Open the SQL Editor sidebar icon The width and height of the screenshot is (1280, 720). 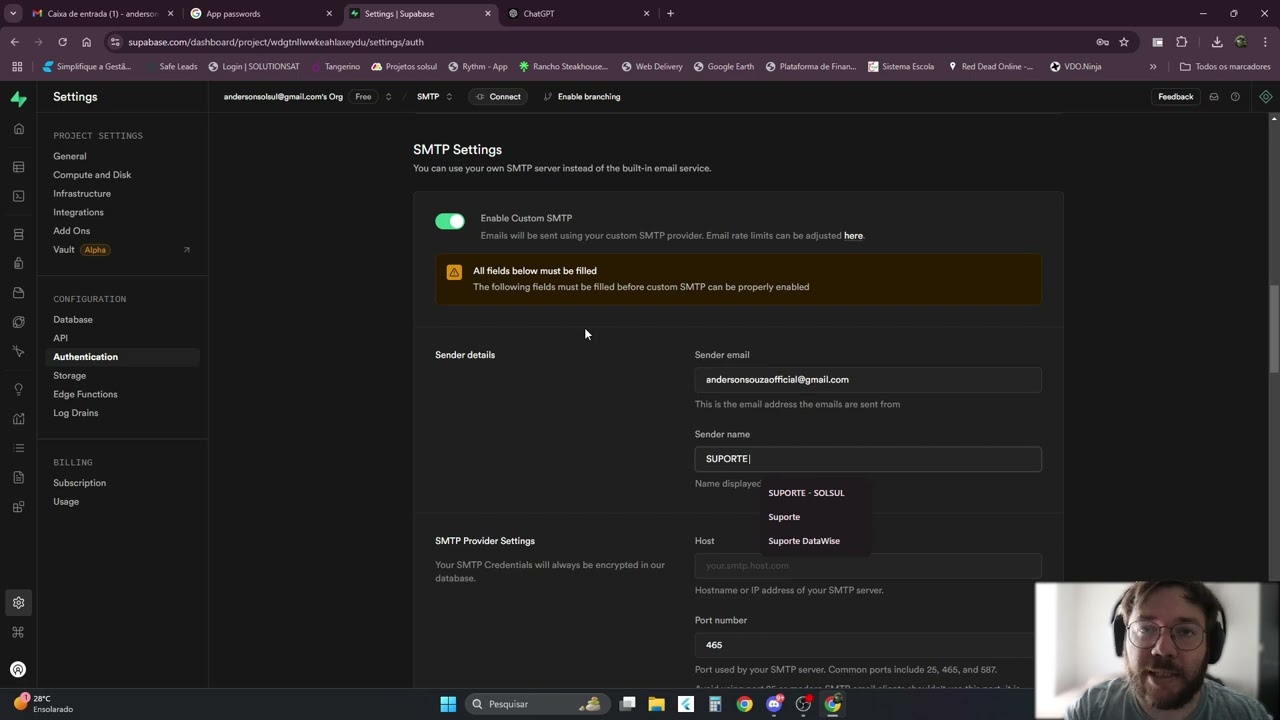(x=18, y=196)
